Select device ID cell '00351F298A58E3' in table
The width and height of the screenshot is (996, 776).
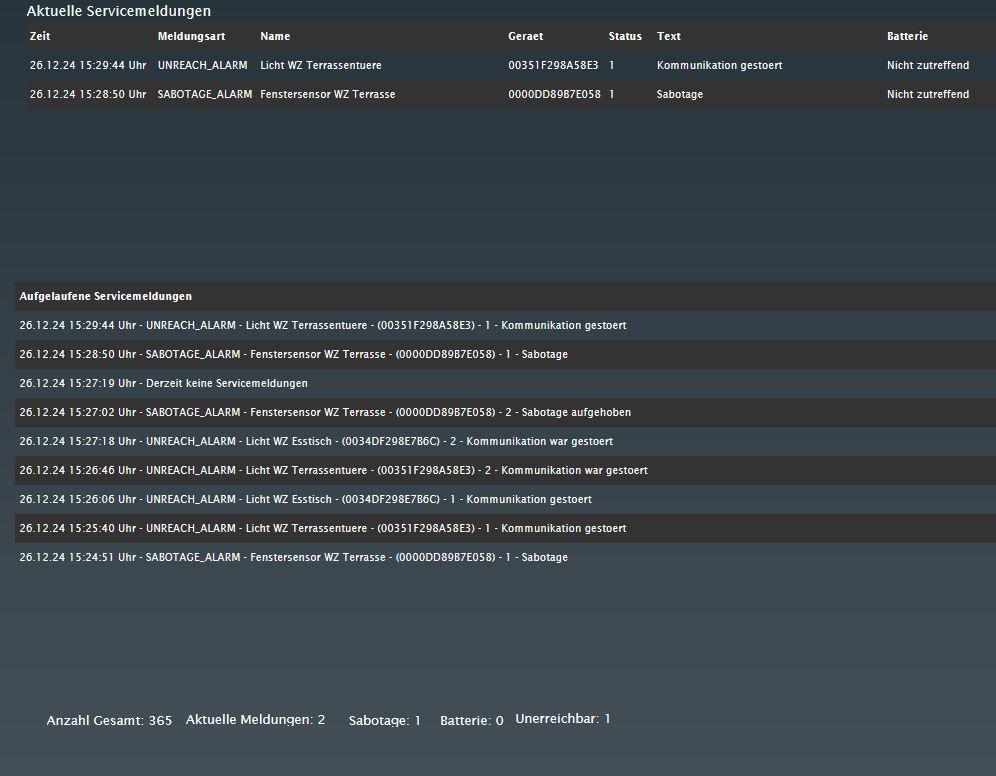pos(553,65)
